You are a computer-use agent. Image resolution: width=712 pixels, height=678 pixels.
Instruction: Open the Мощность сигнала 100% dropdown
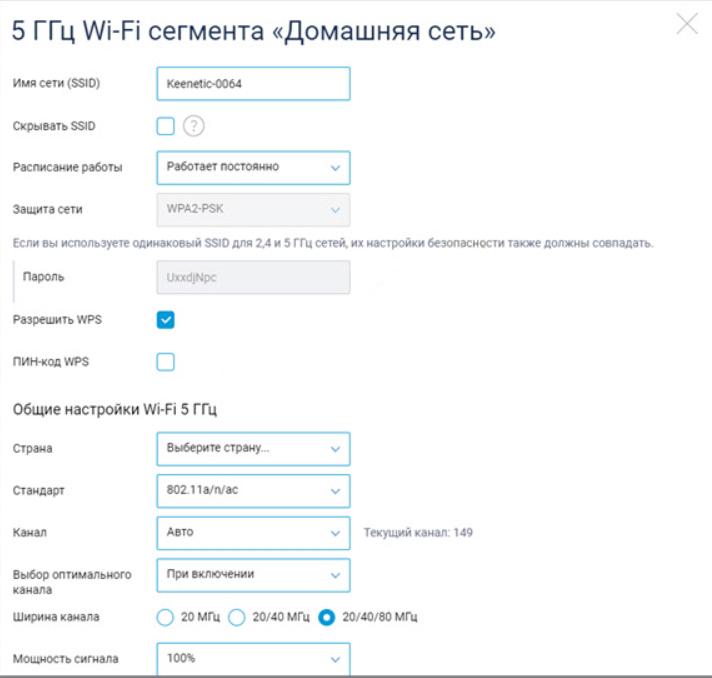[253, 659]
